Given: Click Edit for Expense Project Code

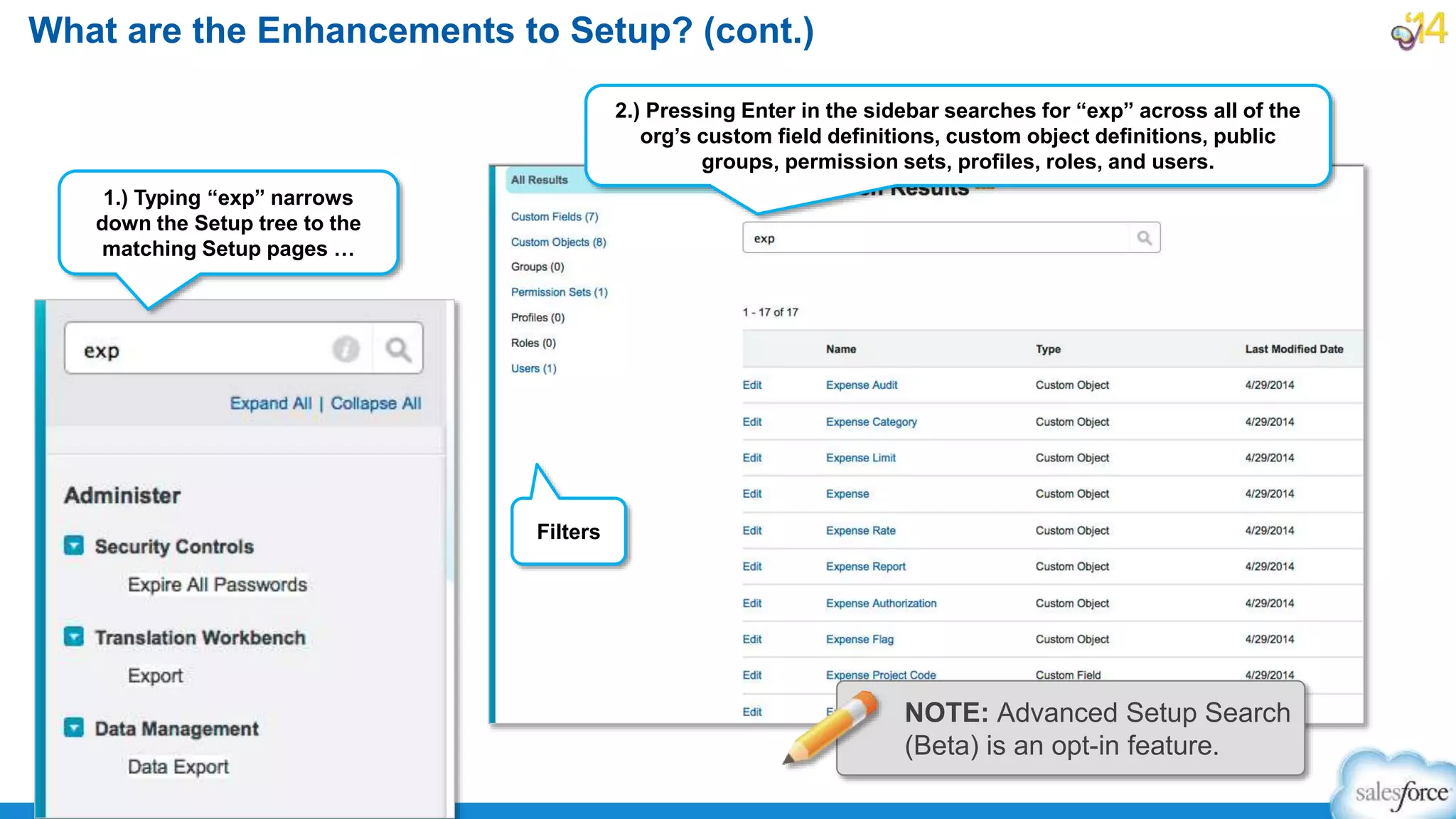Looking at the screenshot, I should (x=752, y=675).
